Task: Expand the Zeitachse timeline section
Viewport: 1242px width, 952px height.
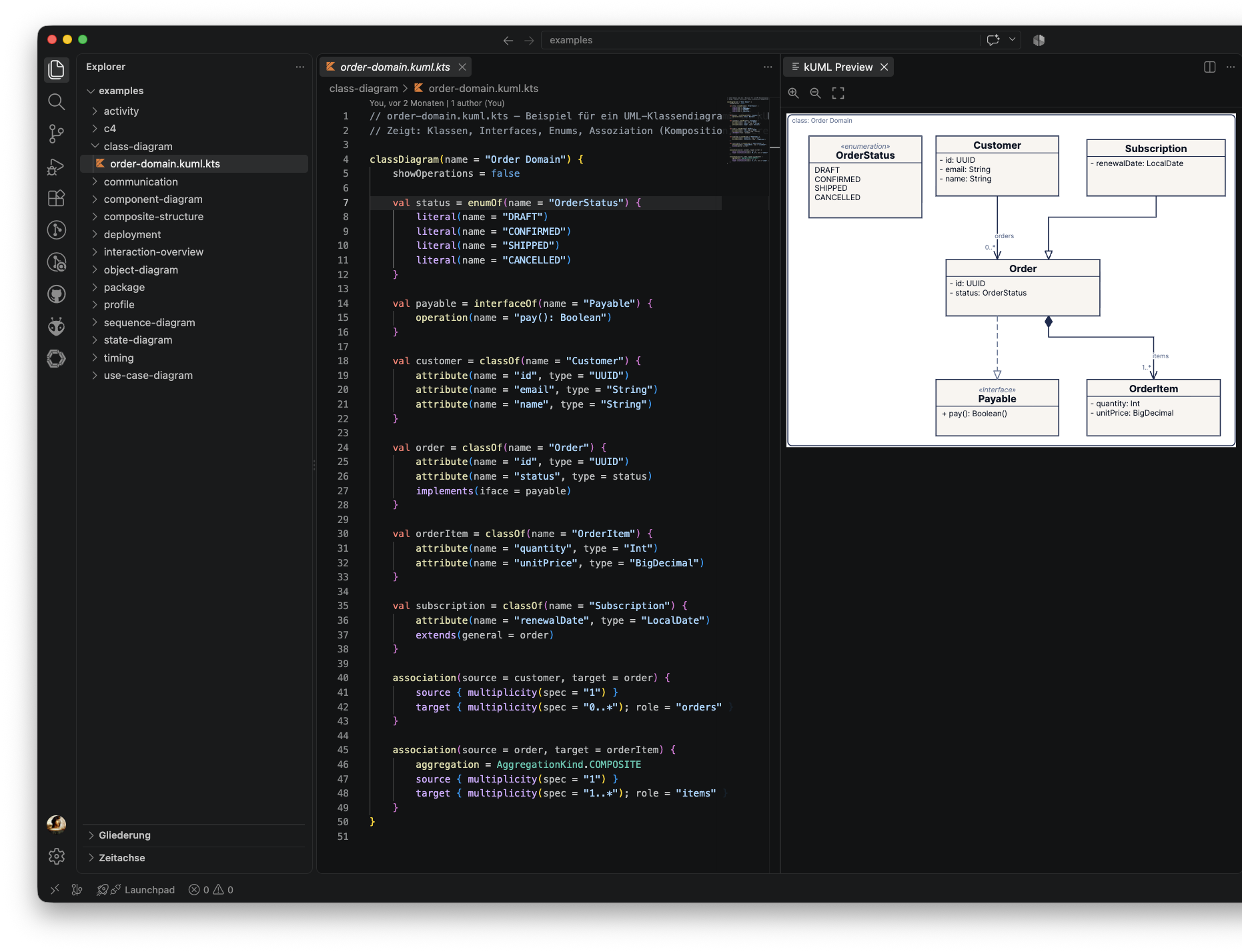Action: click(194, 858)
